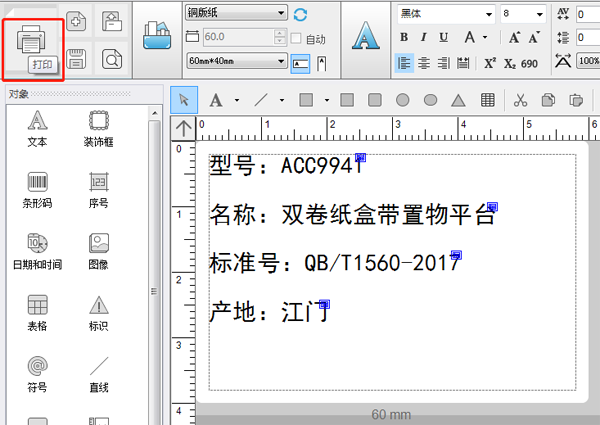Click label text 型号：ACC9941

click(x=285, y=165)
